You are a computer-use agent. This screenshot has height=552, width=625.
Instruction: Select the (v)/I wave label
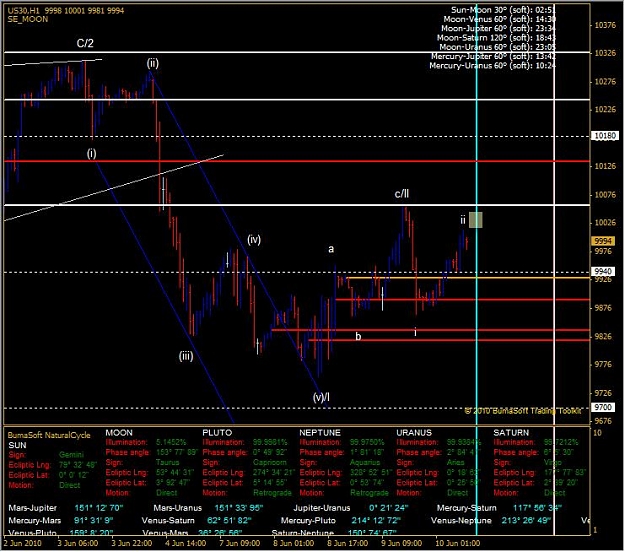[x=321, y=397]
